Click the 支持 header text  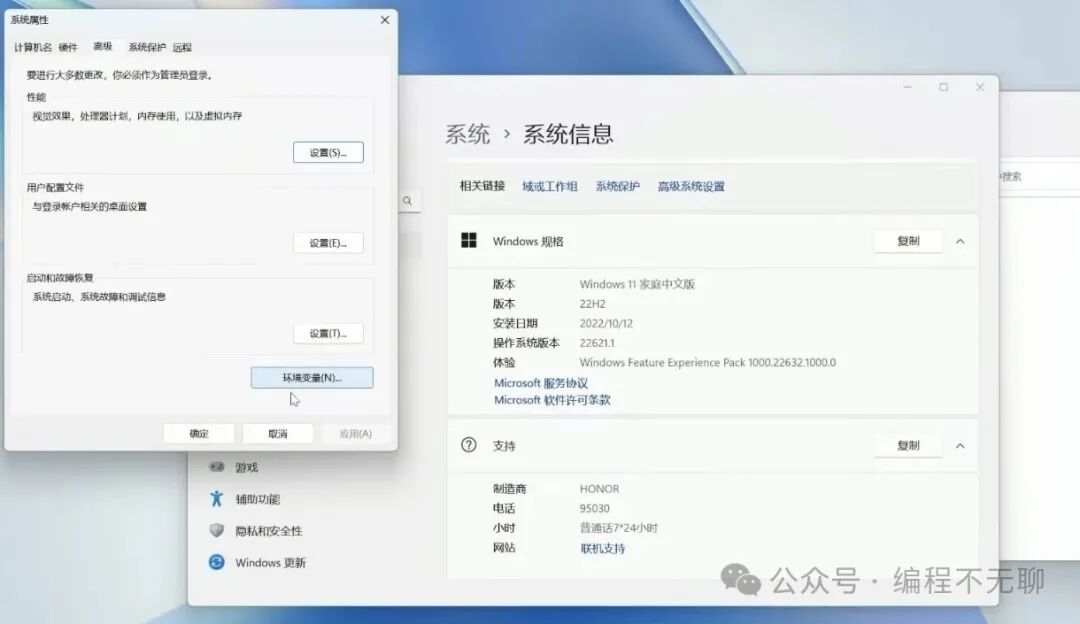[x=504, y=446]
